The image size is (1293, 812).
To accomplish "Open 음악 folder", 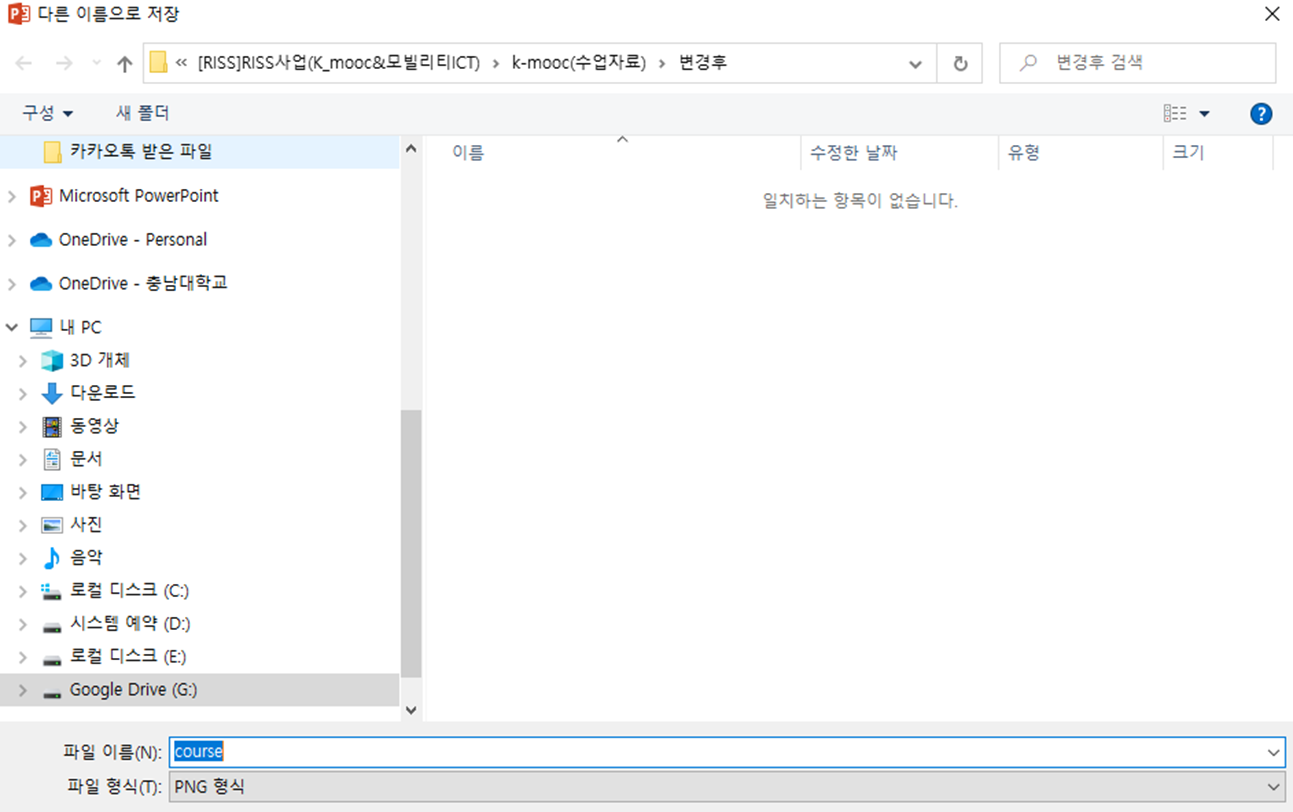I will tap(86, 558).
